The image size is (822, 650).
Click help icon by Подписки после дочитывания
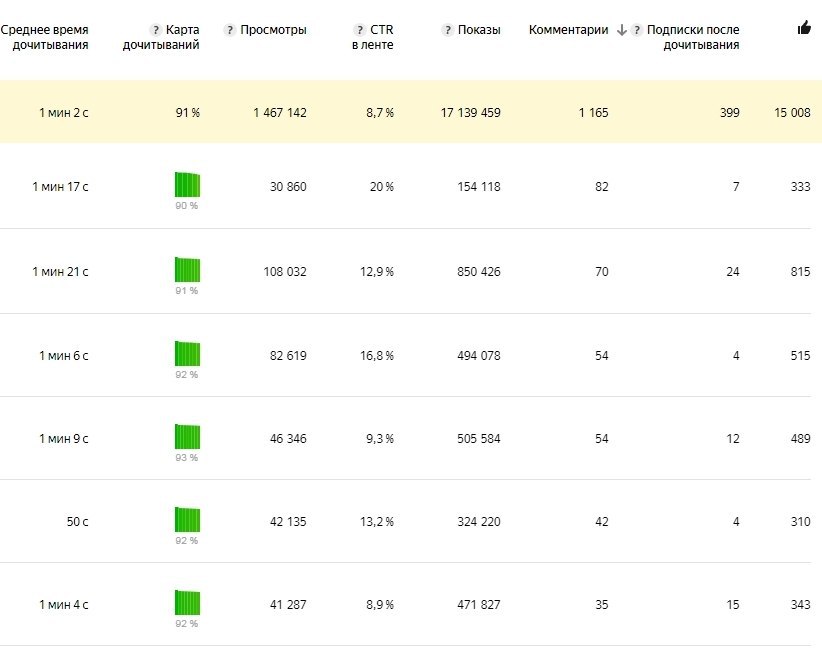(636, 30)
